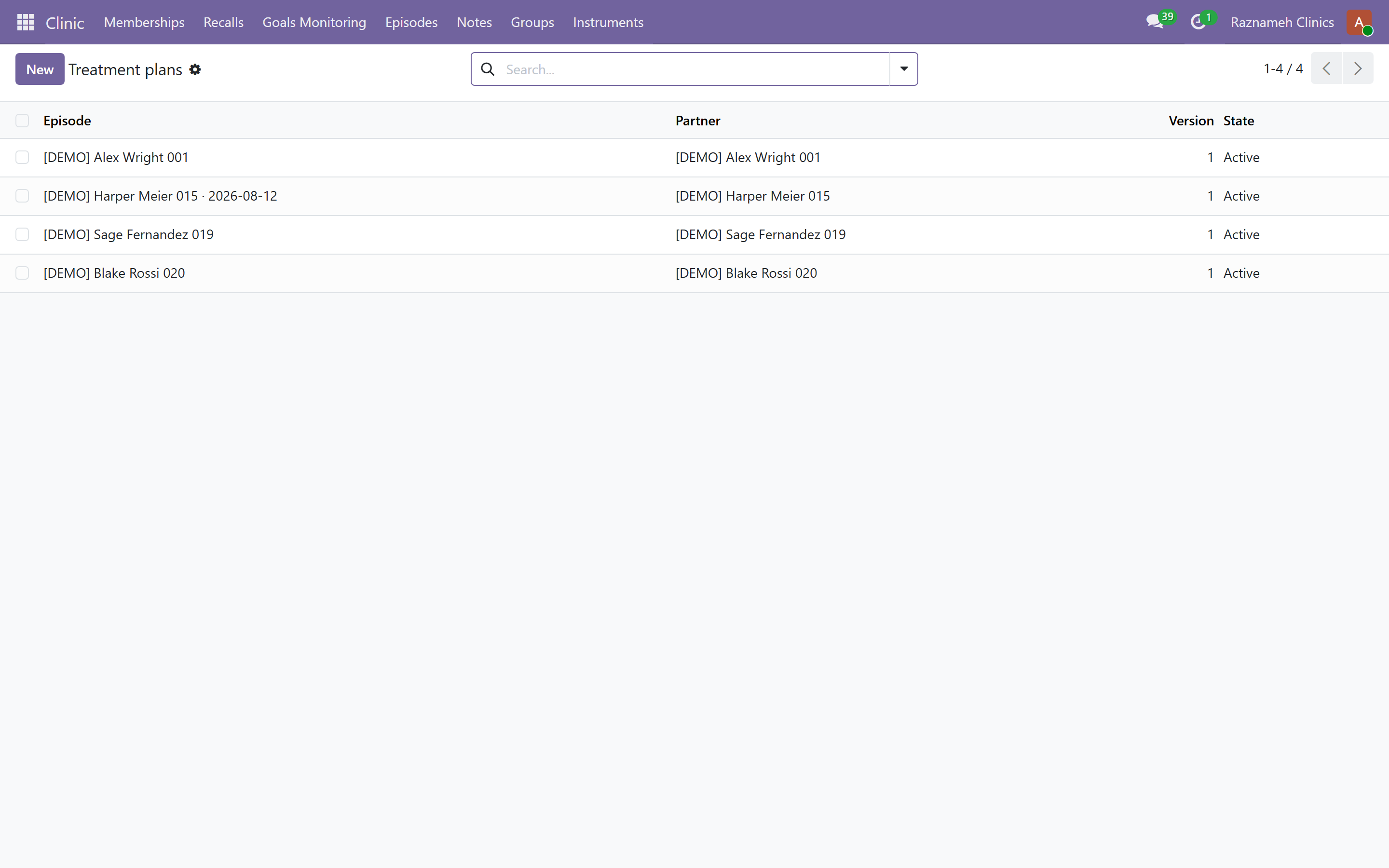This screenshot has width=1389, height=868.
Task: Click partner cell [DEMO] Harper Meier 015
Action: pos(752,196)
